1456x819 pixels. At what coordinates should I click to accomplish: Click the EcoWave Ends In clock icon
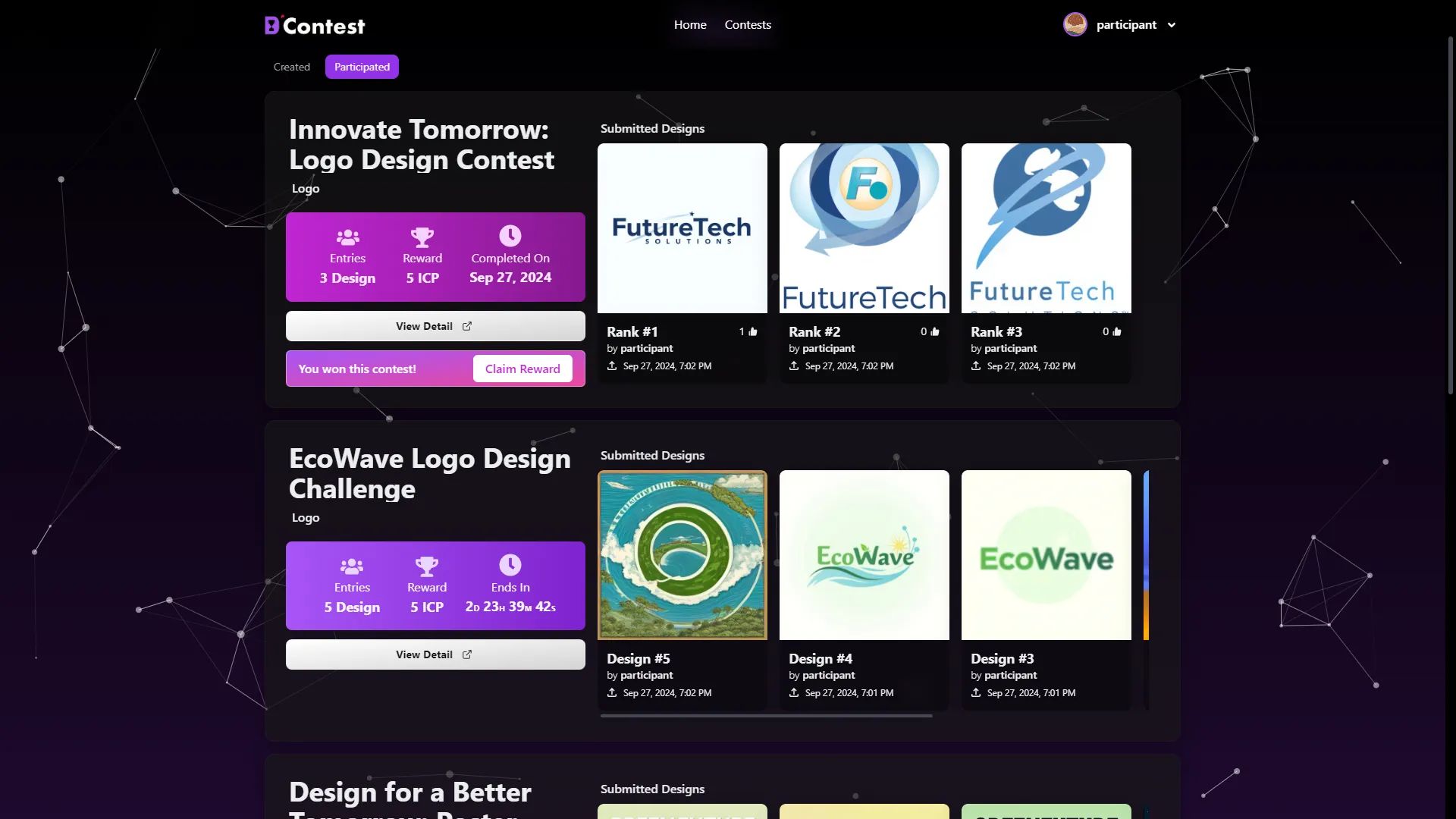(510, 565)
